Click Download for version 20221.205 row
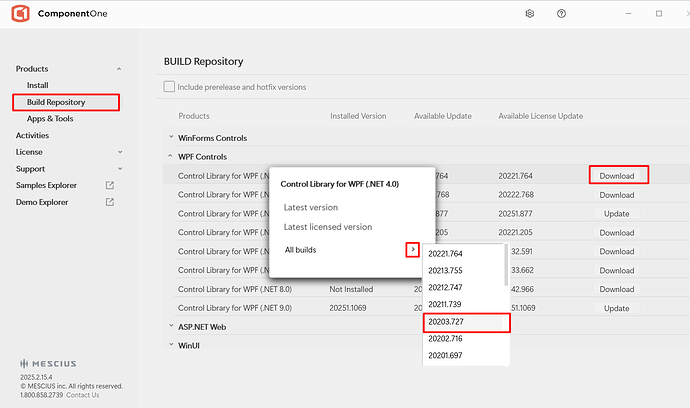The image size is (690, 408). click(617, 232)
